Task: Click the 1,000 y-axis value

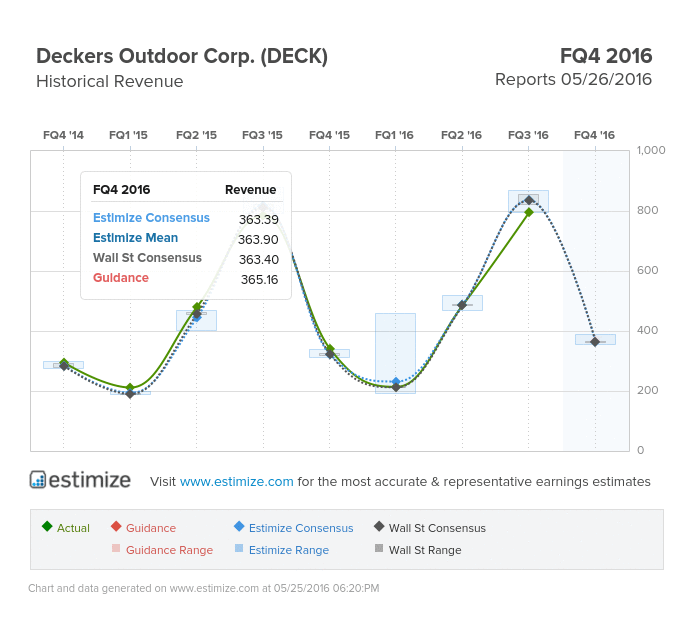Action: point(651,150)
